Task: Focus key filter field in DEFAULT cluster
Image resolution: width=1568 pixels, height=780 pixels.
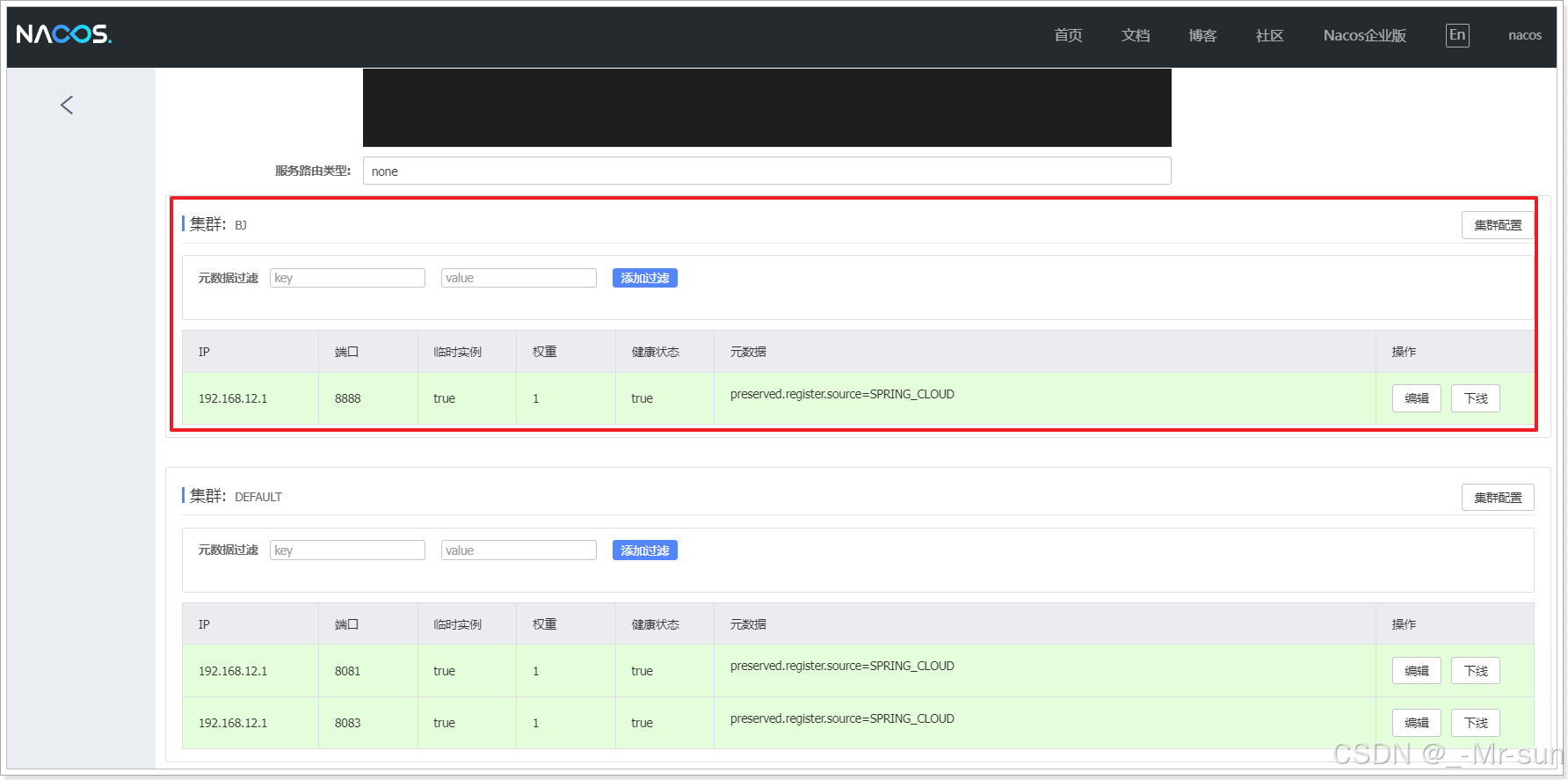Action: pos(347,550)
